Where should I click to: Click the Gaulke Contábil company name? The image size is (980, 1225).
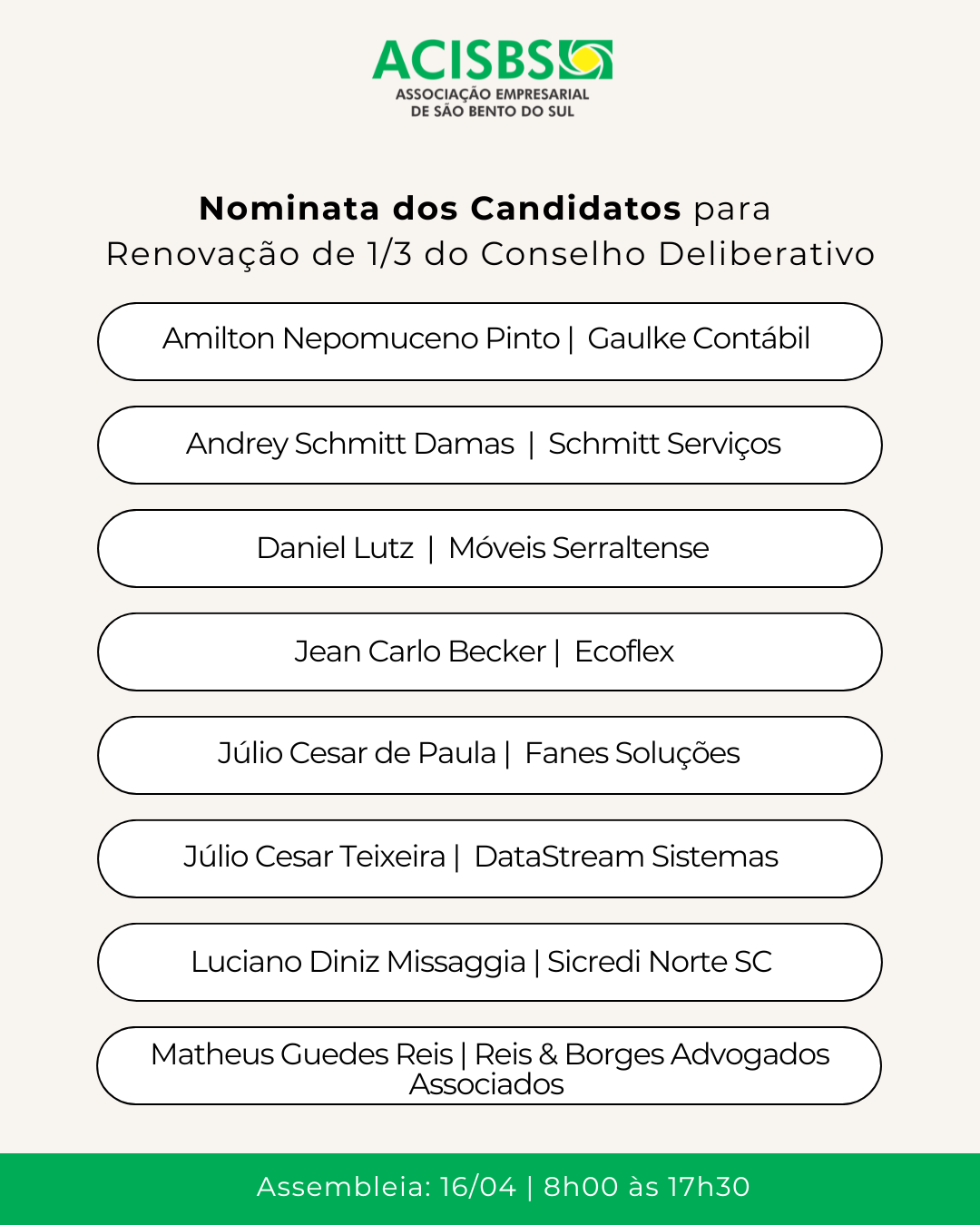point(699,338)
